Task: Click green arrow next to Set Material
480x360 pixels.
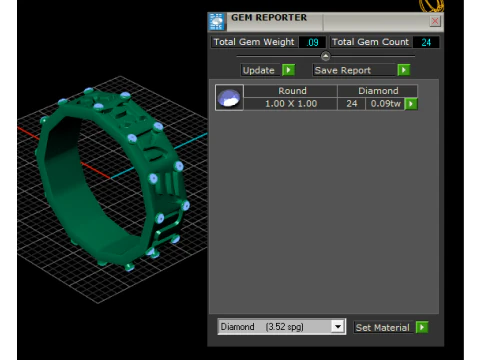Action: coord(422,327)
